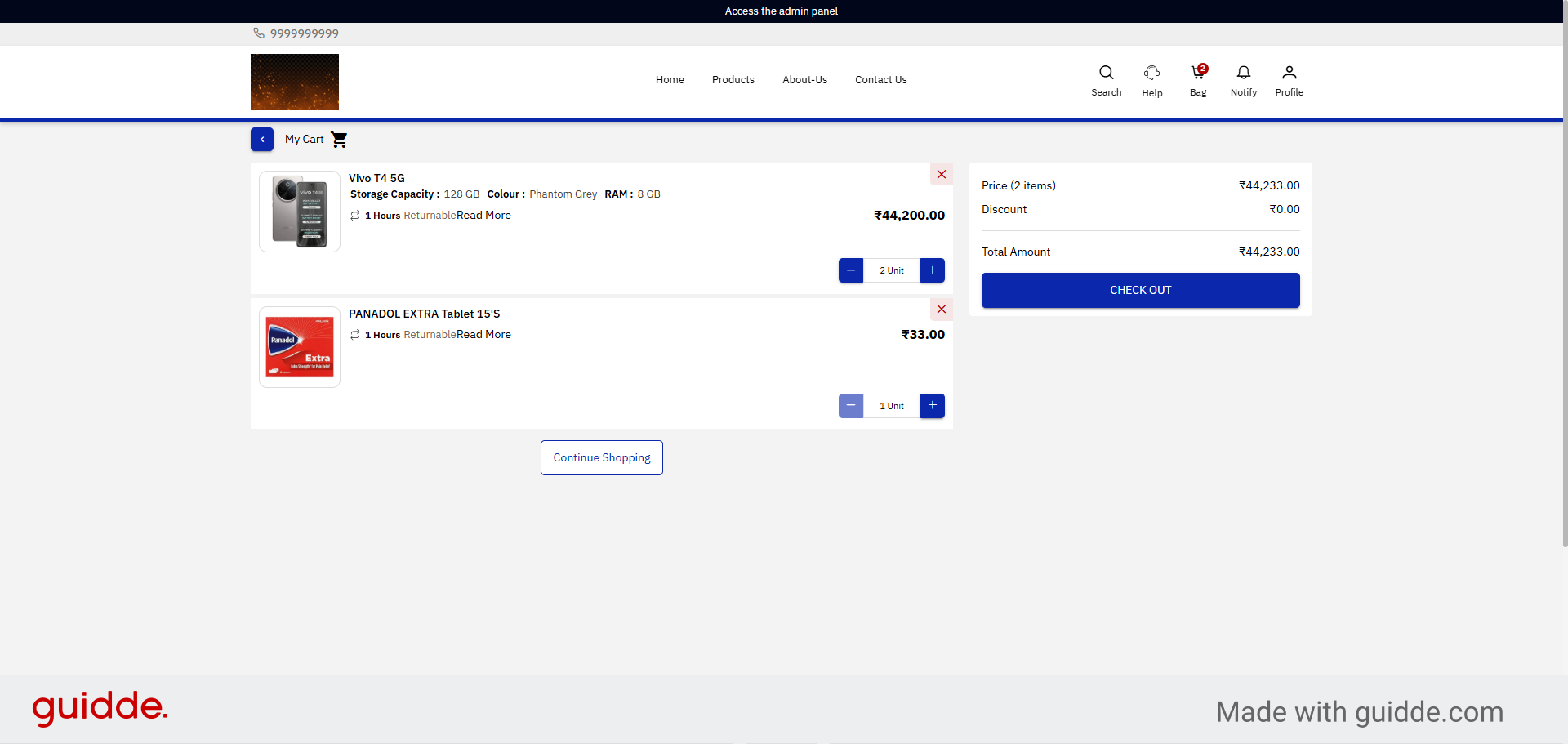Image resolution: width=1568 pixels, height=744 pixels.
Task: Click Read More for Vivo T4 5G
Action: click(483, 216)
